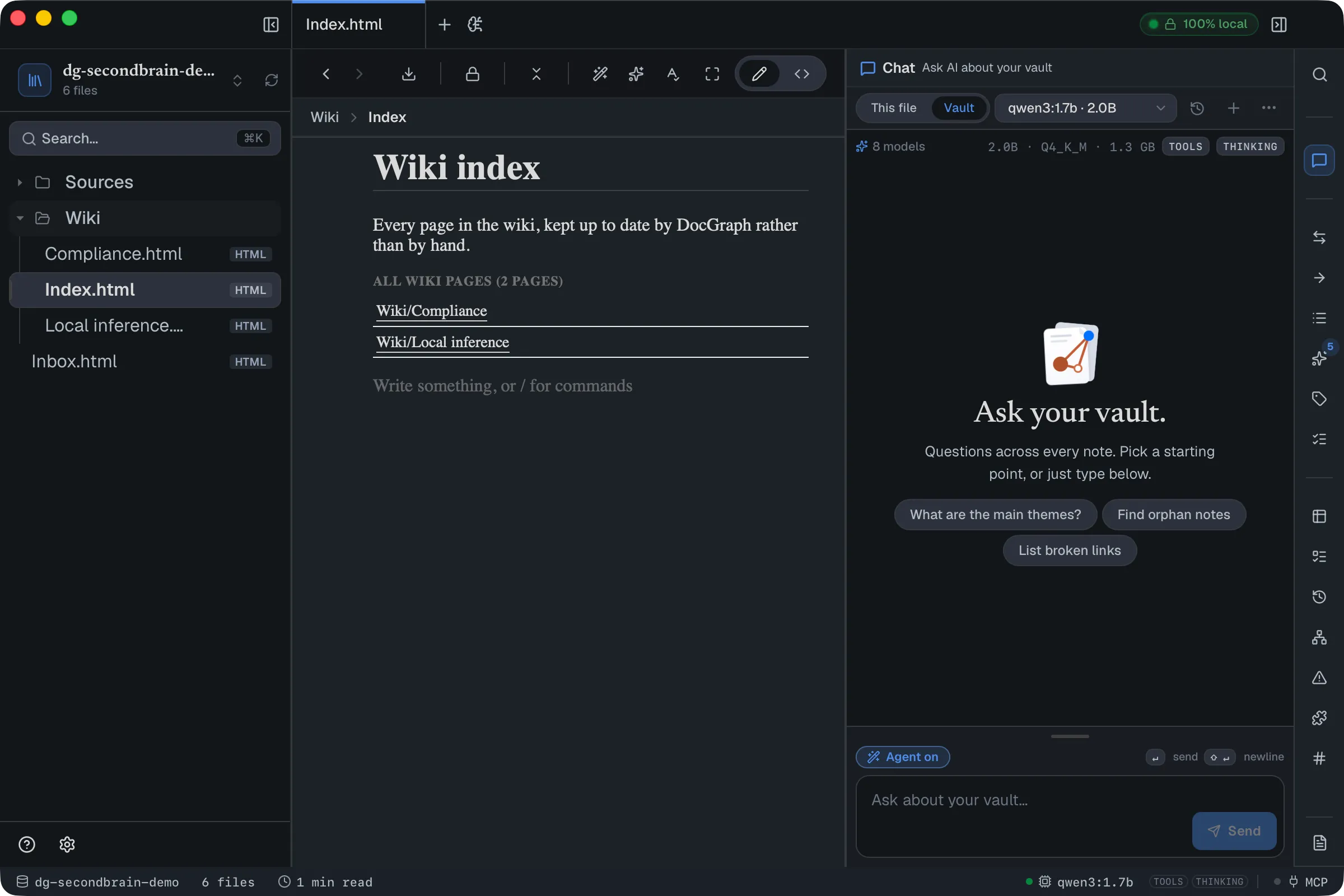
Task: Follow the Wiki/Local inference link
Action: pyautogui.click(x=442, y=342)
